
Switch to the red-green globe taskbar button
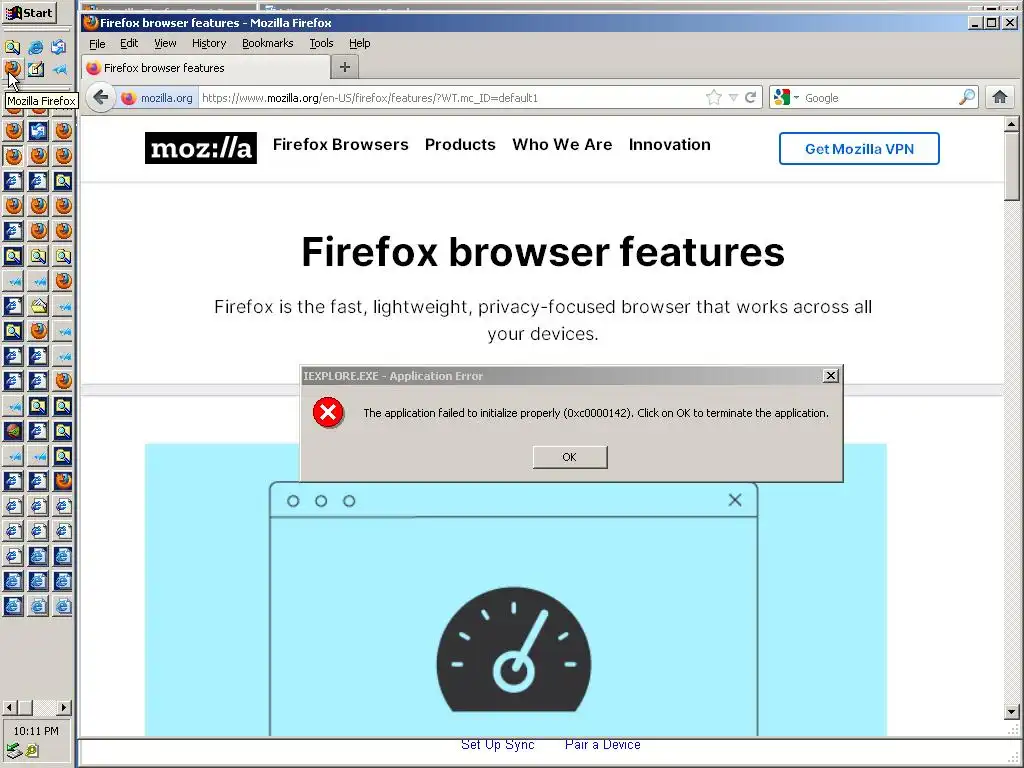click(x=13, y=430)
